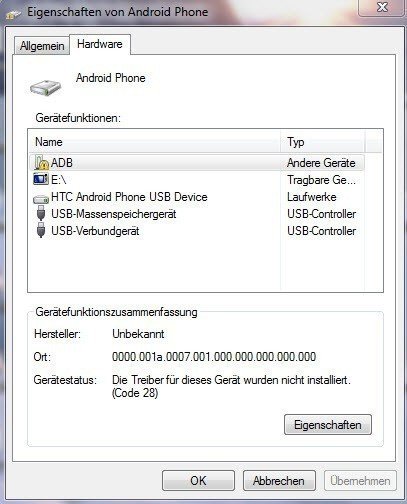The image size is (407, 504).
Task: Click the HTC Android Phone drive icon
Action: pyautogui.click(x=41, y=199)
